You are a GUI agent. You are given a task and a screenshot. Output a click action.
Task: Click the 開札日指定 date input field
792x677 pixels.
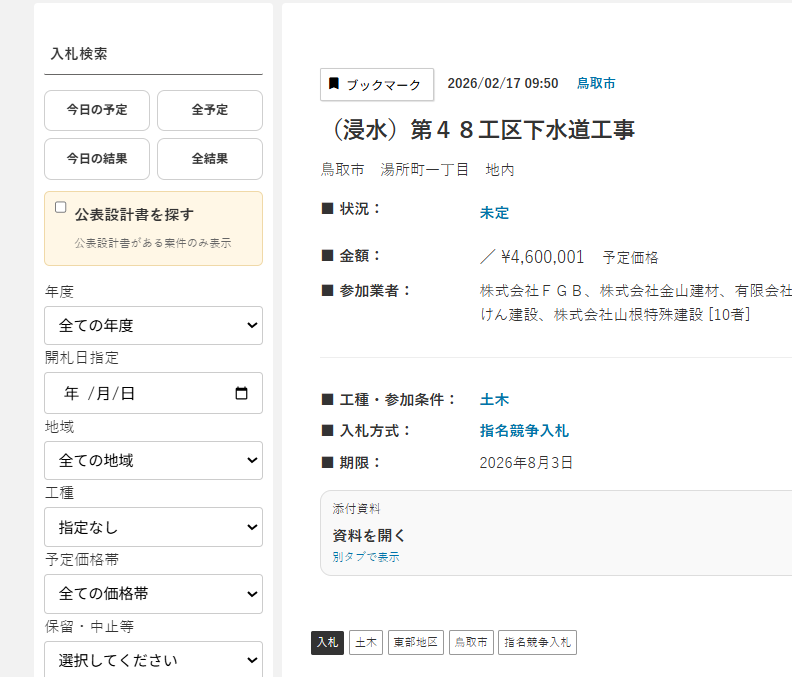(x=140, y=393)
